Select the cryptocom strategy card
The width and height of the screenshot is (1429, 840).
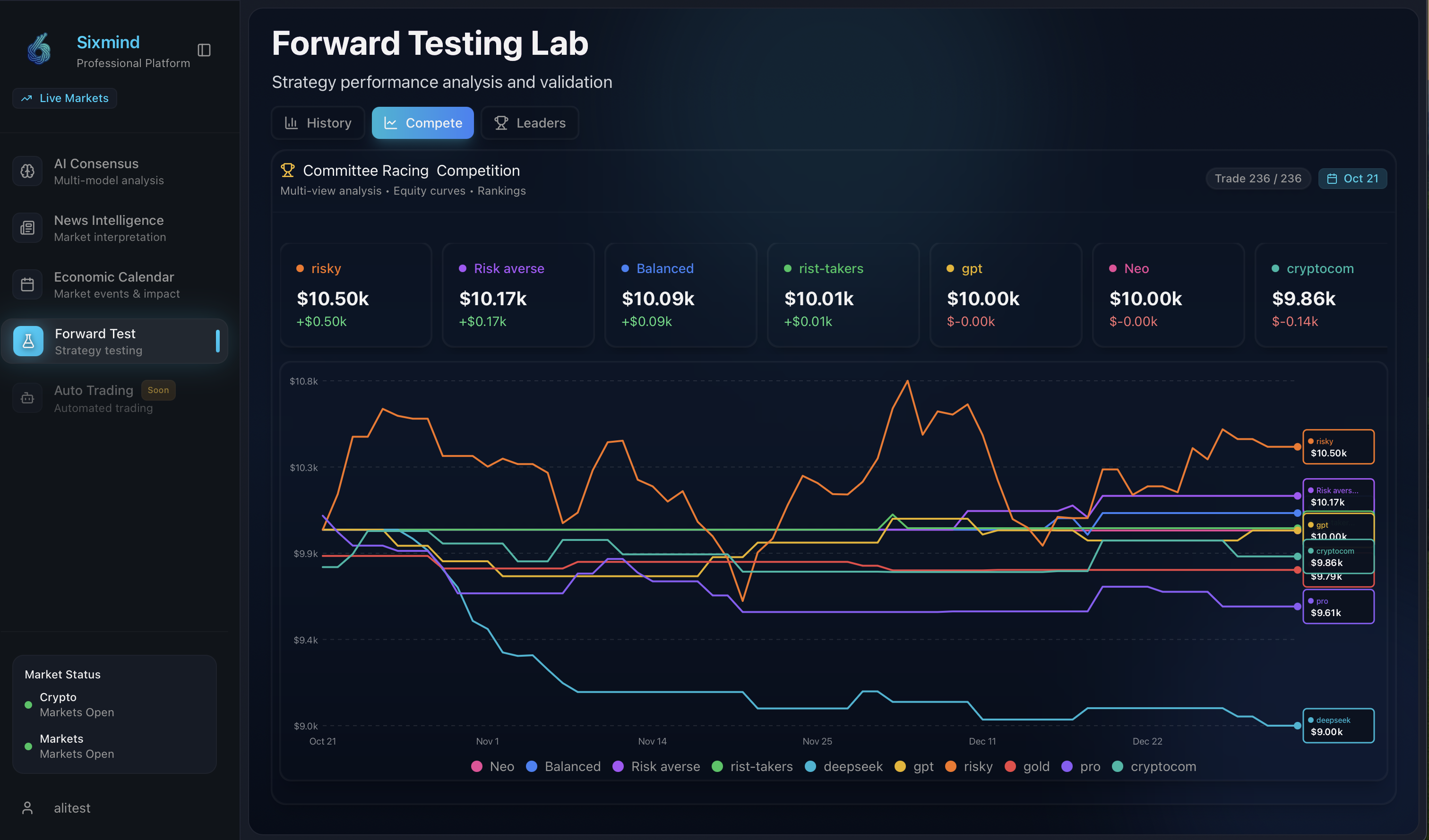(1322, 295)
